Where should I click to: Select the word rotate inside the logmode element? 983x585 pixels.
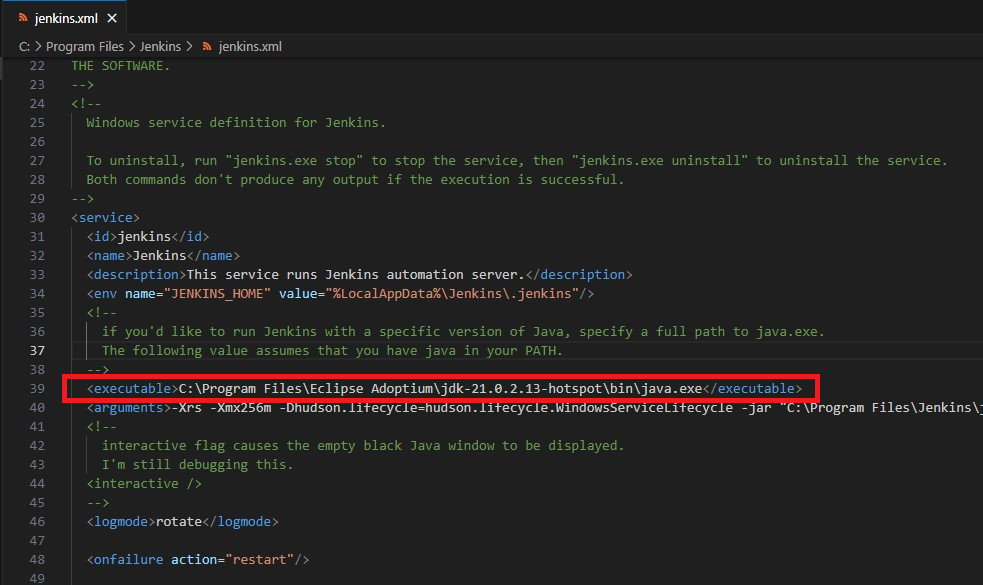point(180,521)
